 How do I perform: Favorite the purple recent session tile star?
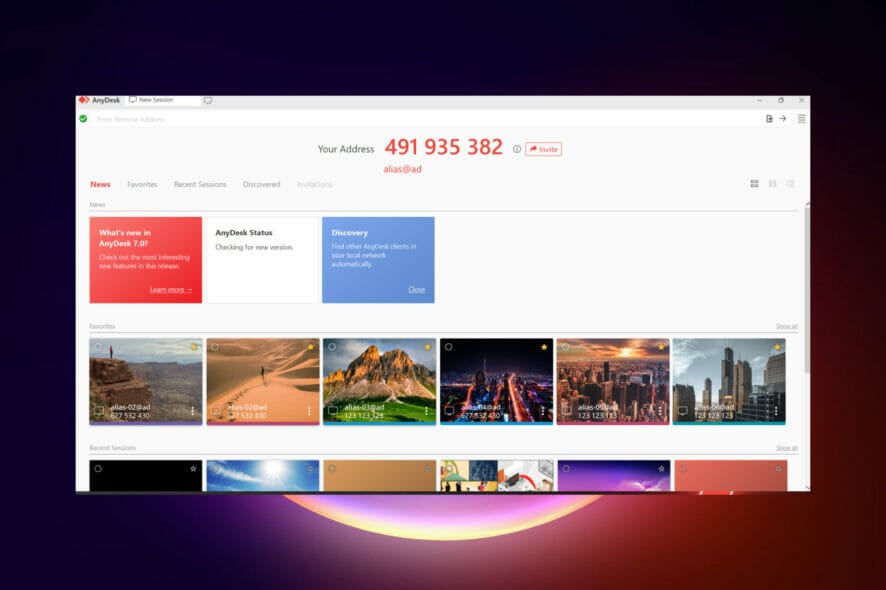661,468
